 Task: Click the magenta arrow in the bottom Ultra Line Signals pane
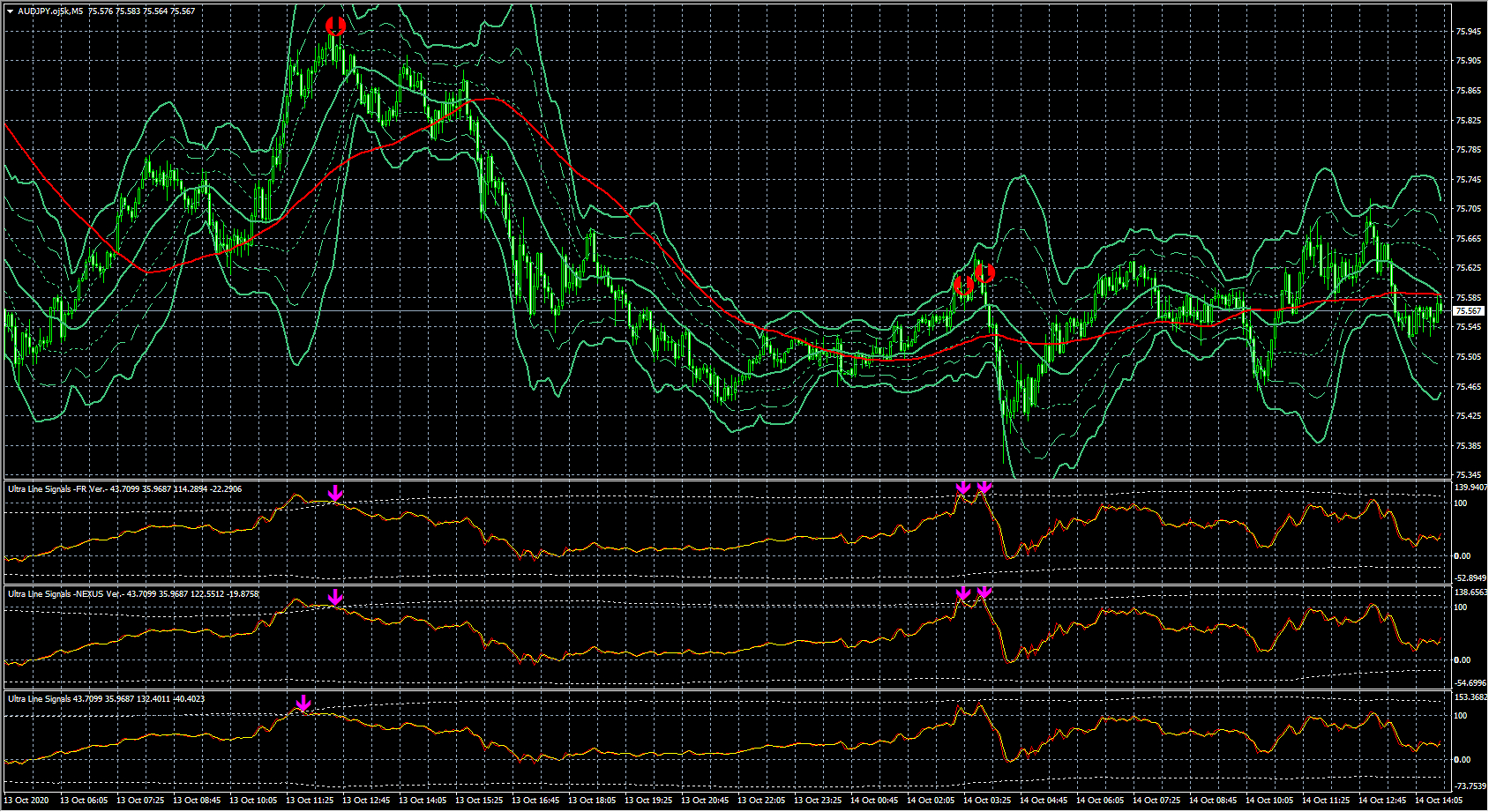tap(303, 703)
